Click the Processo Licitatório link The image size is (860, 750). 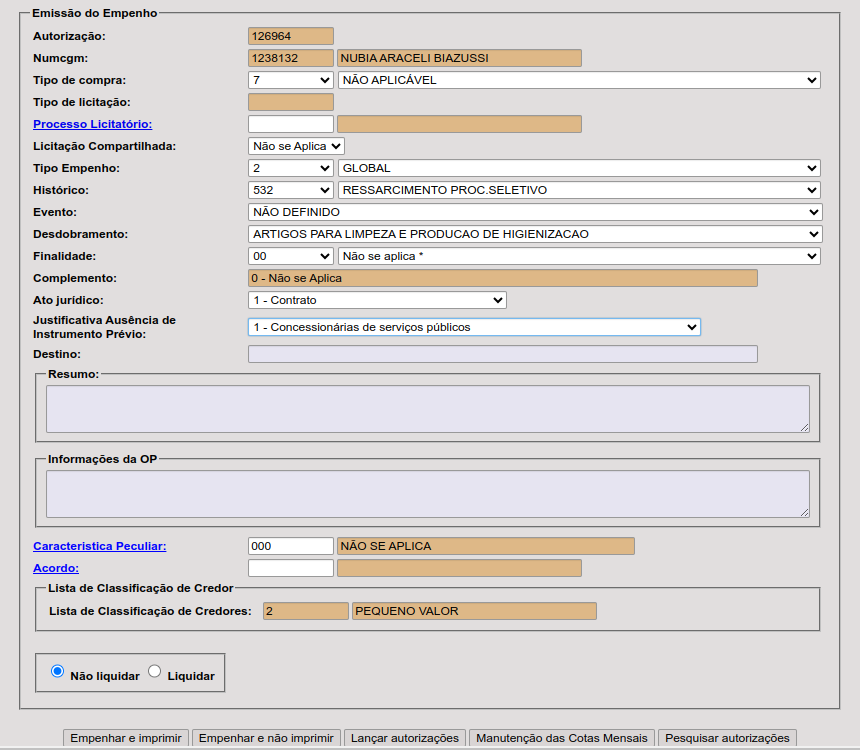[92, 124]
